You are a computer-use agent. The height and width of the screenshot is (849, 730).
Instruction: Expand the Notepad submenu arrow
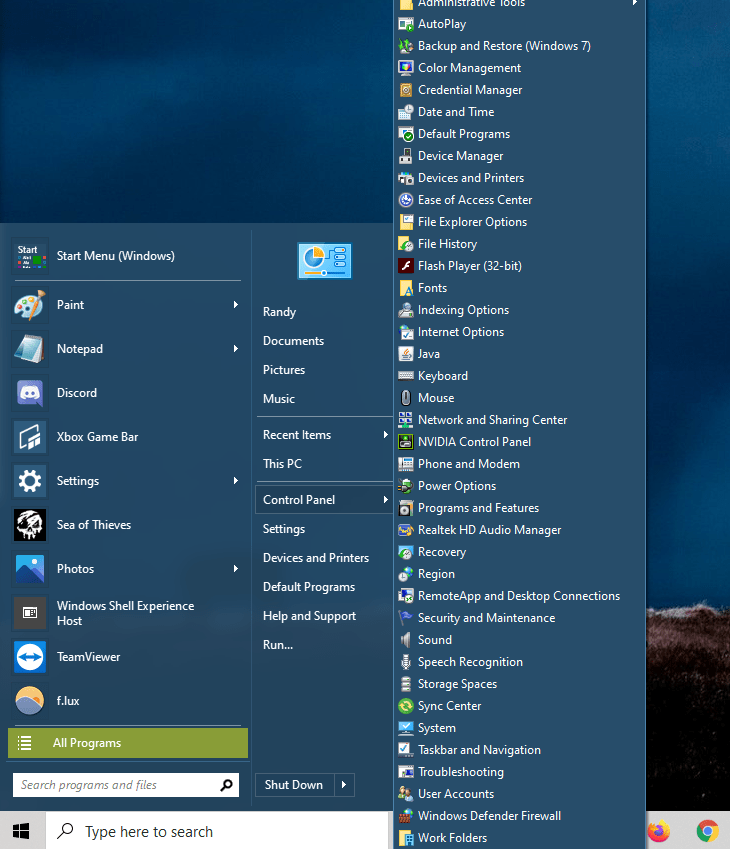[236, 349]
